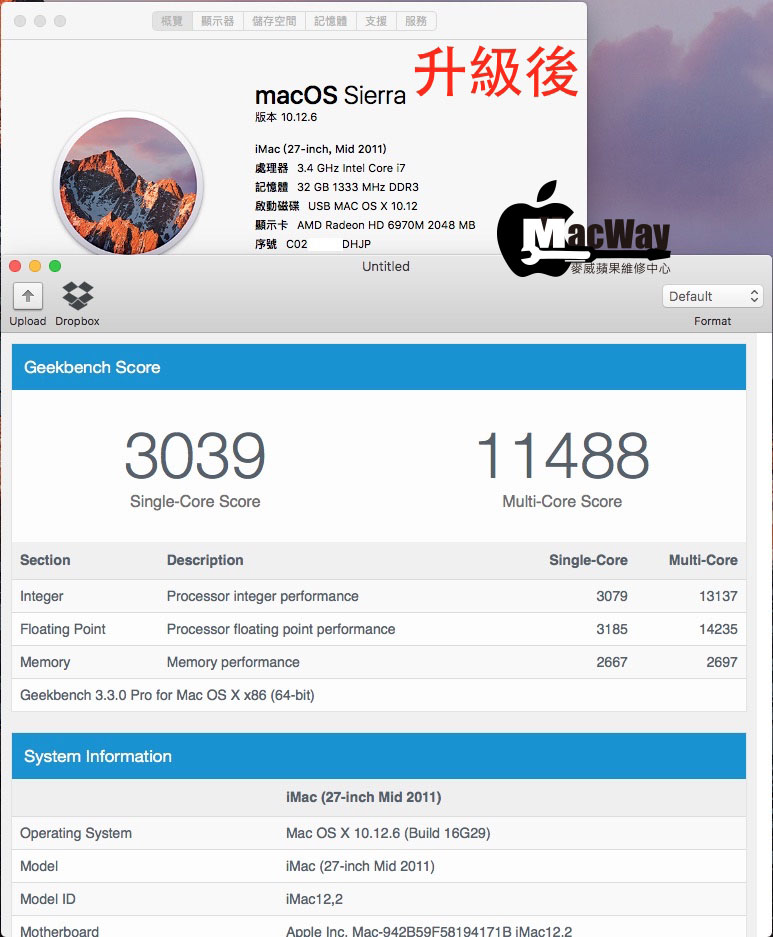
Task: Click the Section column header
Action: point(45,560)
